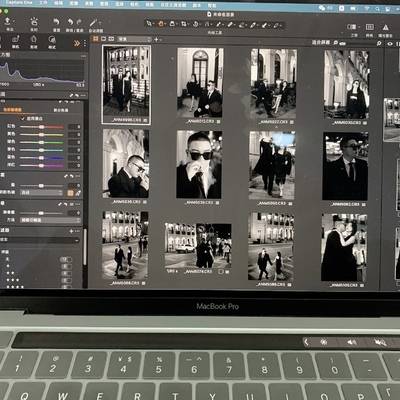The height and width of the screenshot is (400, 400).
Task: Select the Keystone cursor tool
Action: pos(207,24)
